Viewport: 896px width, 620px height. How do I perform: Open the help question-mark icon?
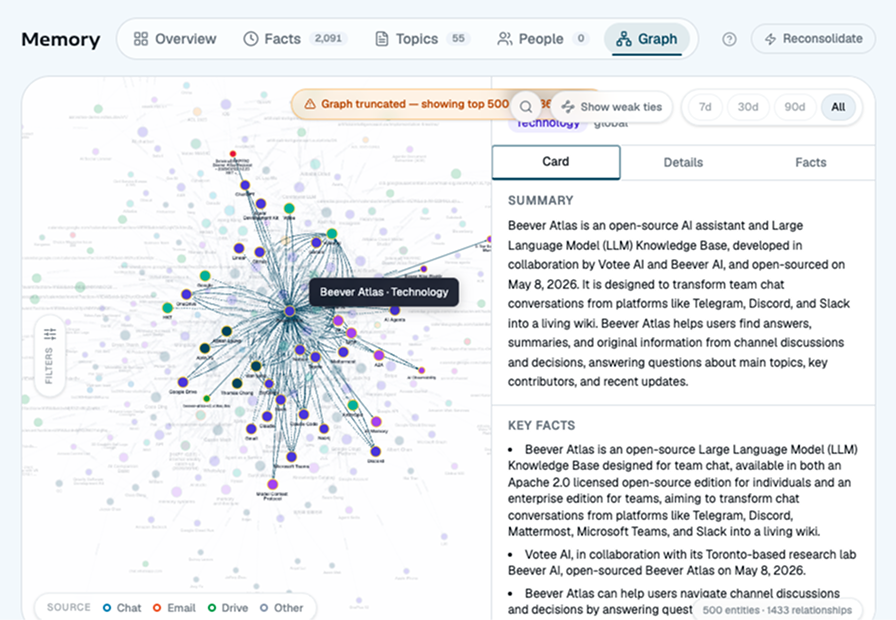point(729,39)
